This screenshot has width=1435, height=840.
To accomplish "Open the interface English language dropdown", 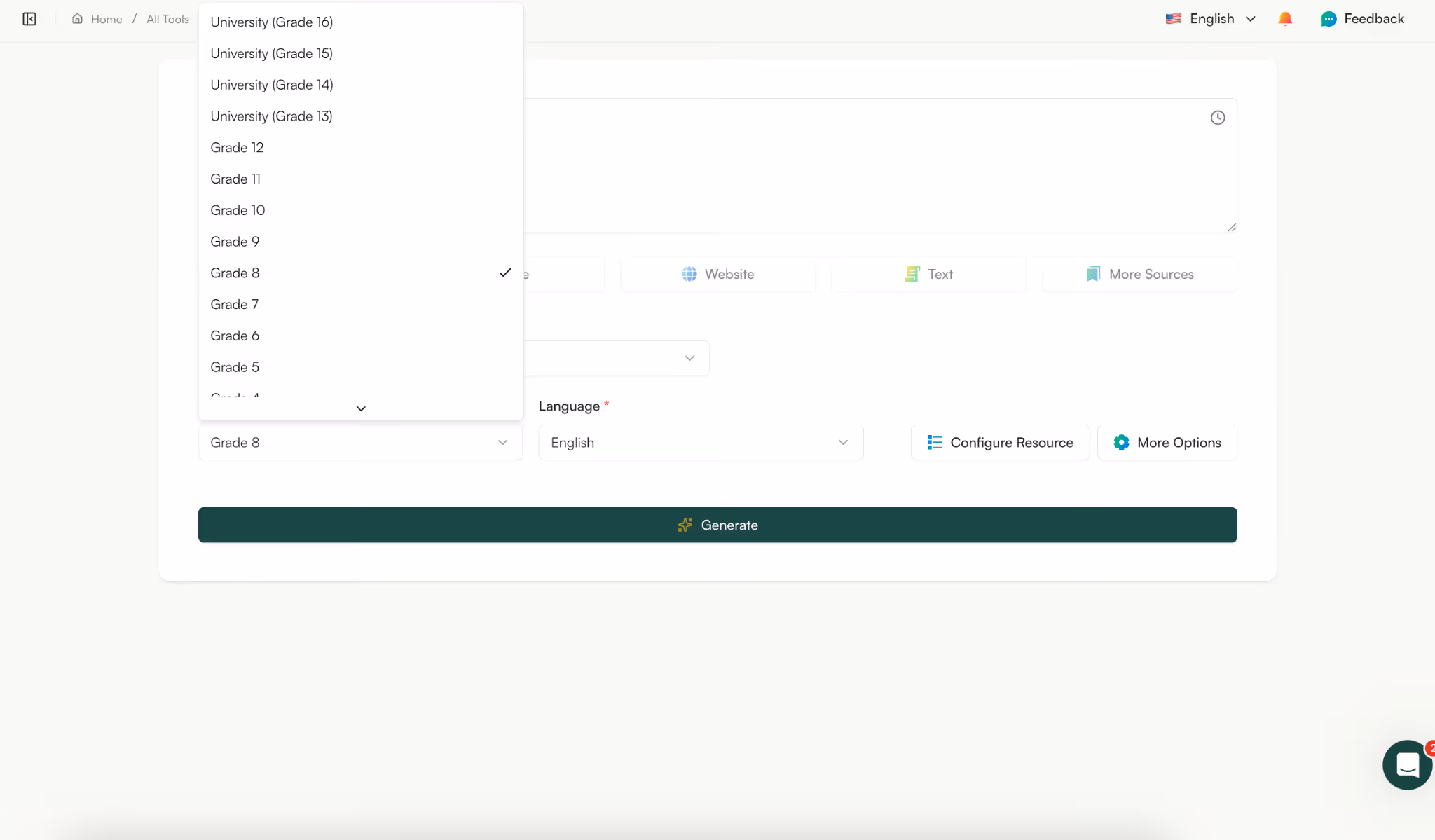I will click(x=1211, y=19).
